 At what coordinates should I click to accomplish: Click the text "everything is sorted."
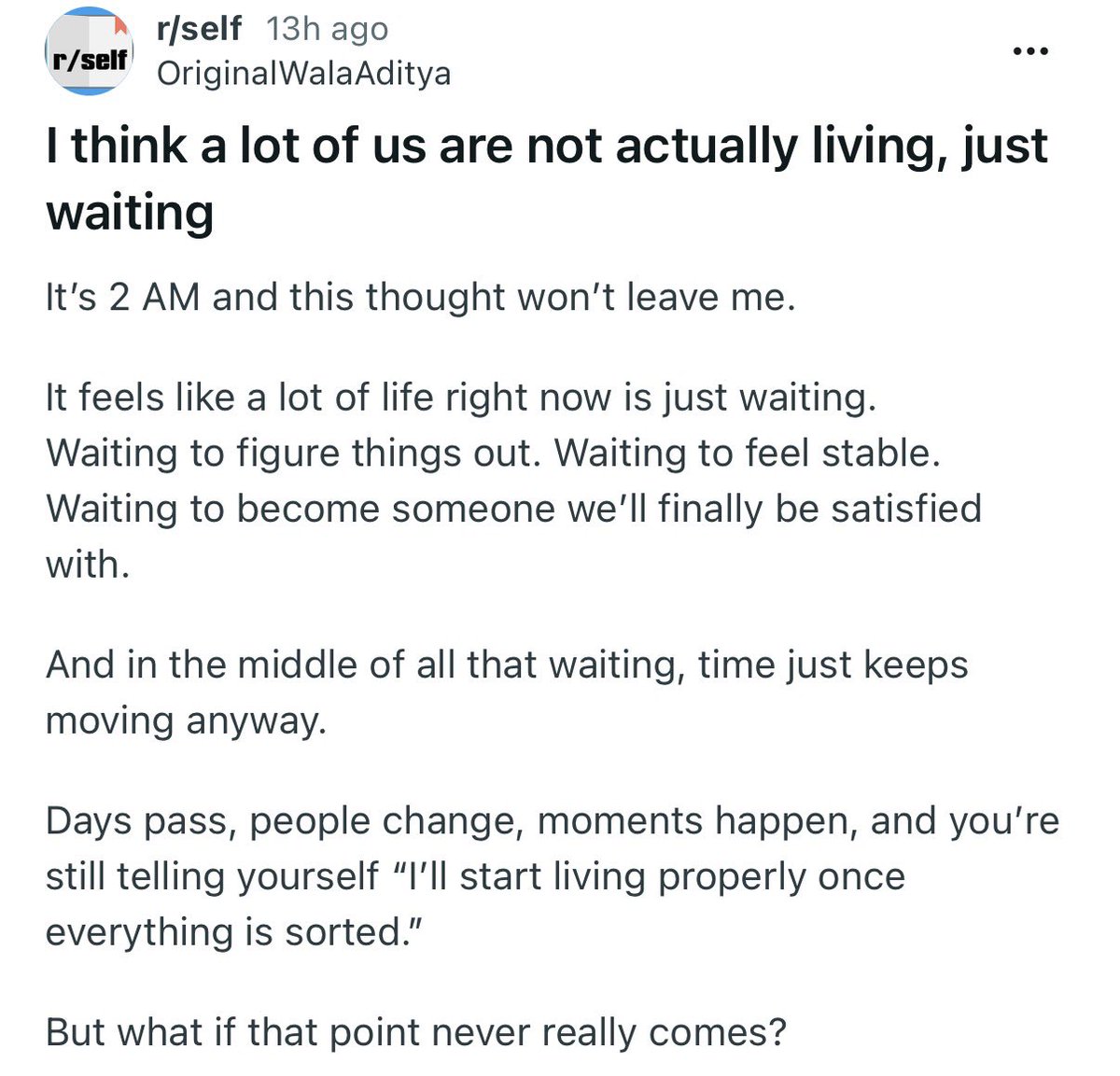coord(229,932)
